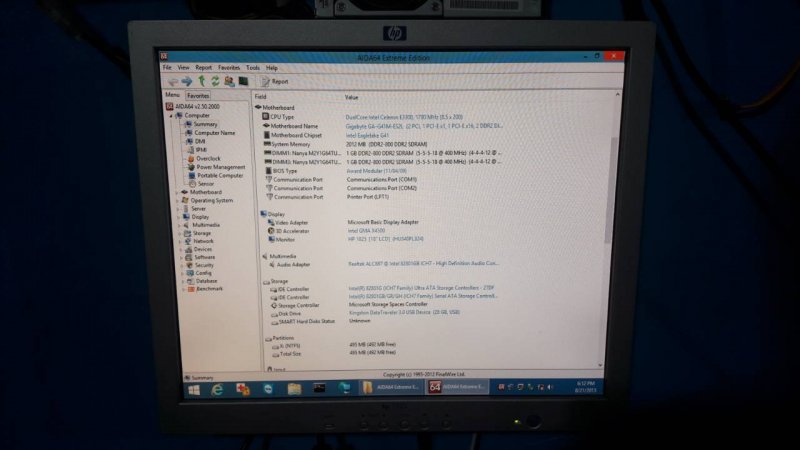
Task: Switch to the Favorites panel tab
Action: click(198, 96)
